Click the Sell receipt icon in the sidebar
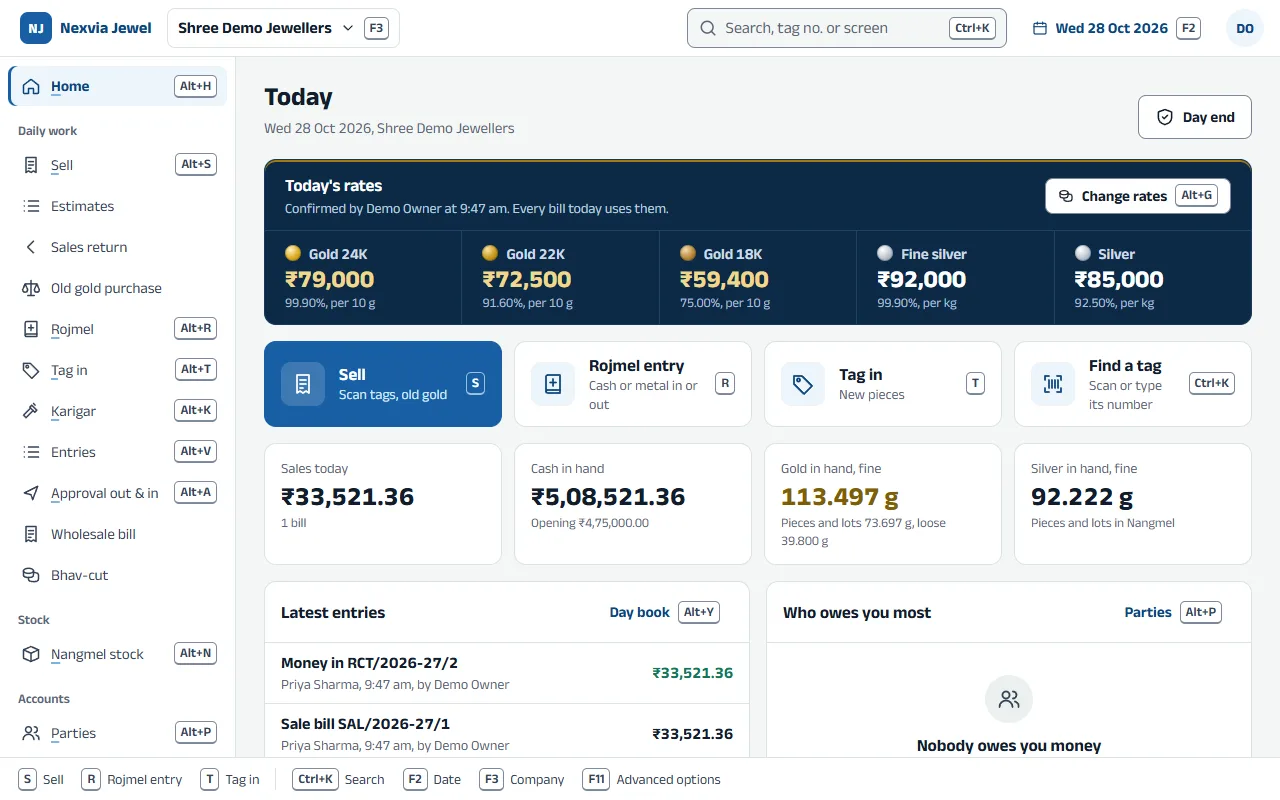The image size is (1280, 800). click(x=31, y=165)
